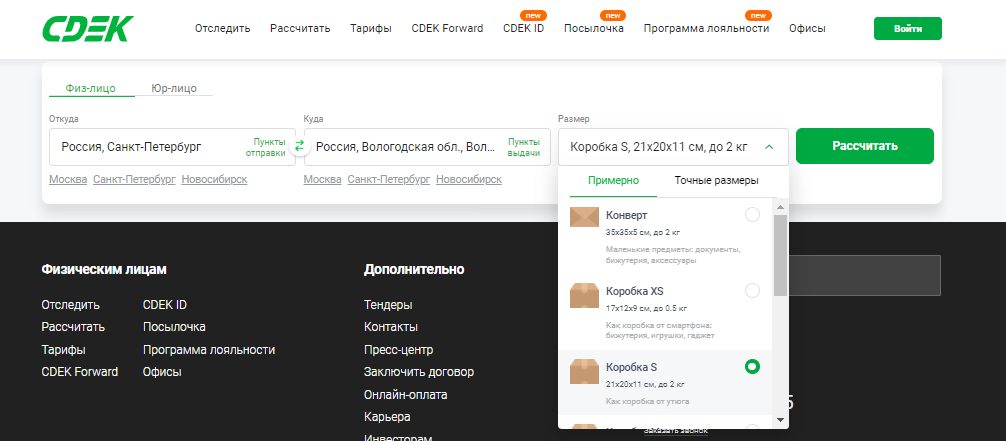1006x441 pixels.
Task: Click the CDEK logo
Action: [88, 28]
